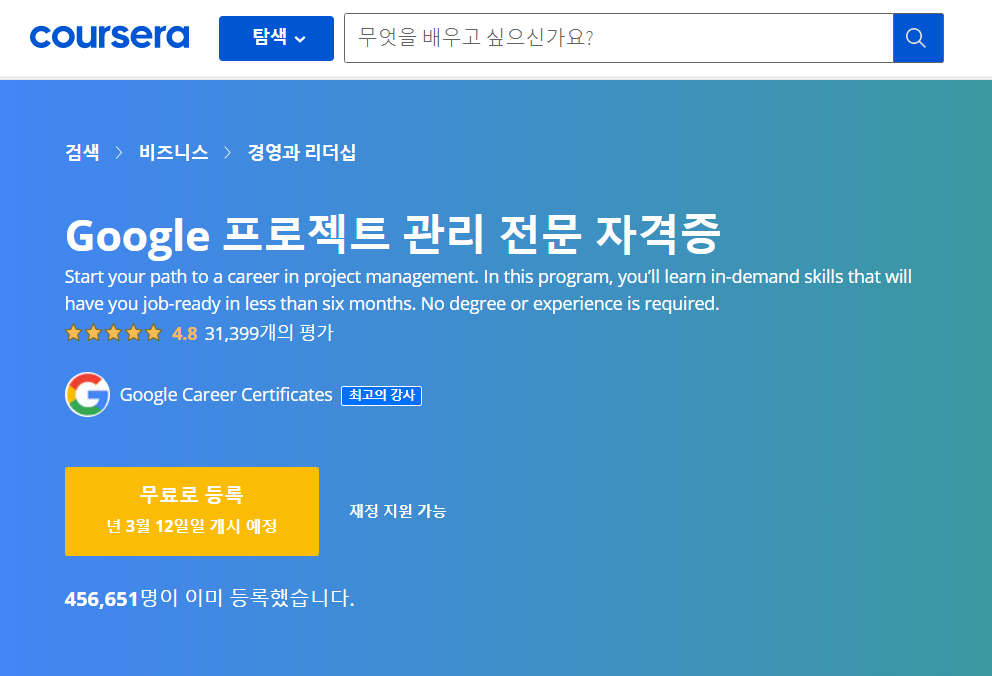Open the 재정 지원 가능 link
The width and height of the screenshot is (992, 676).
click(398, 511)
